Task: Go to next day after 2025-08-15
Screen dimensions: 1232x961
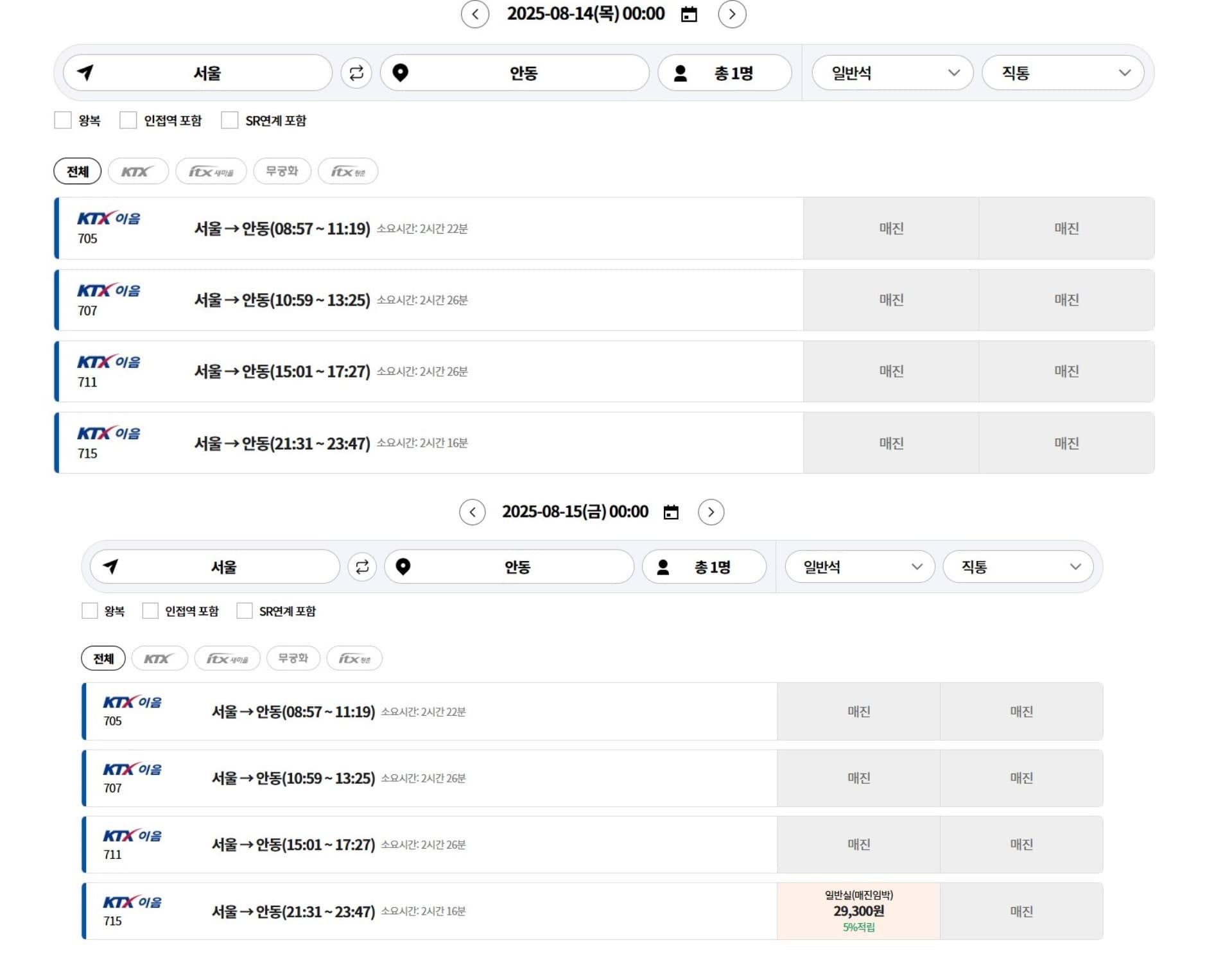Action: [710, 512]
